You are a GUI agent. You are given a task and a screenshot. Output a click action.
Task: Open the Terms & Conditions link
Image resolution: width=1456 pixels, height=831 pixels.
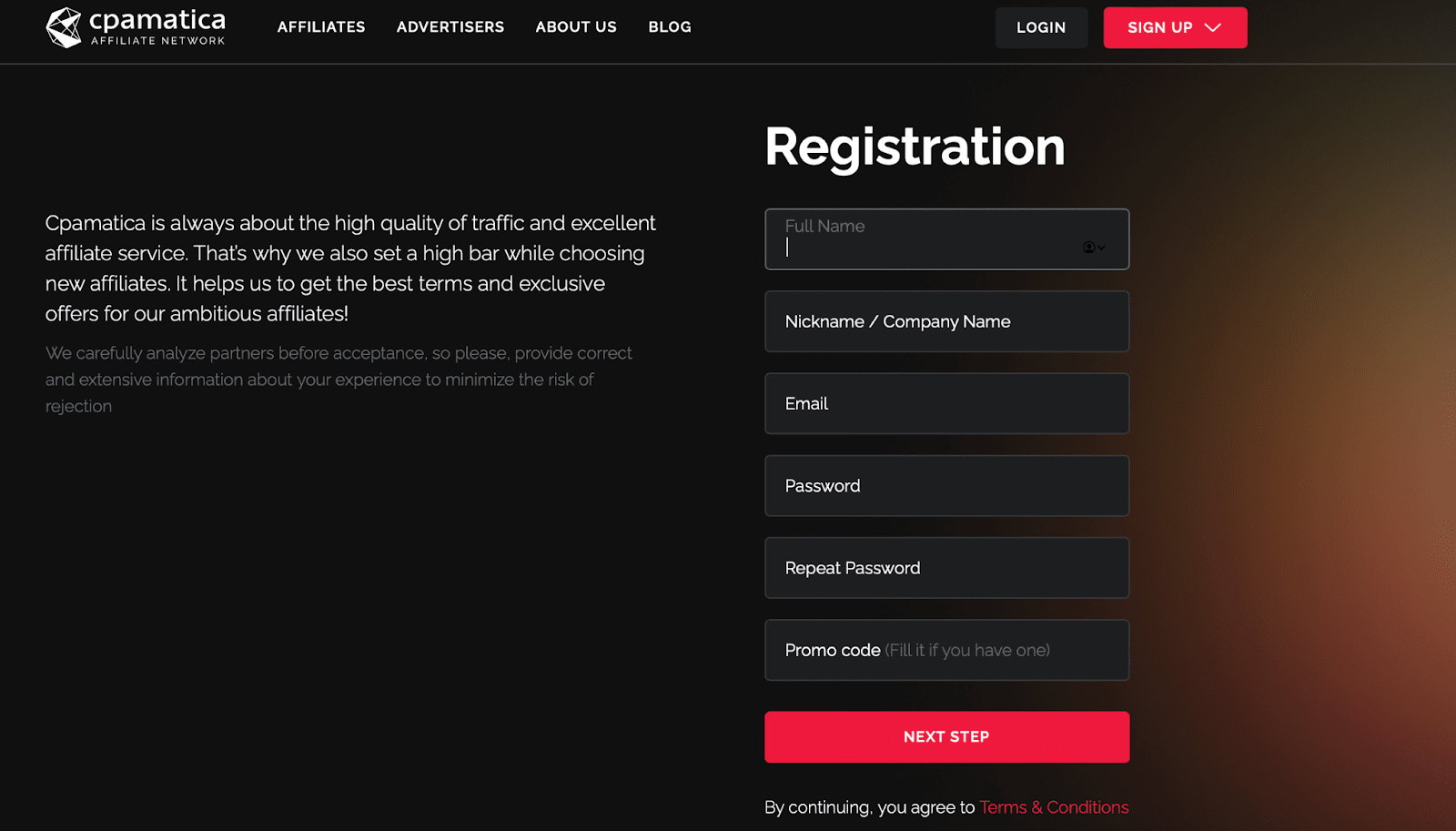click(1054, 807)
